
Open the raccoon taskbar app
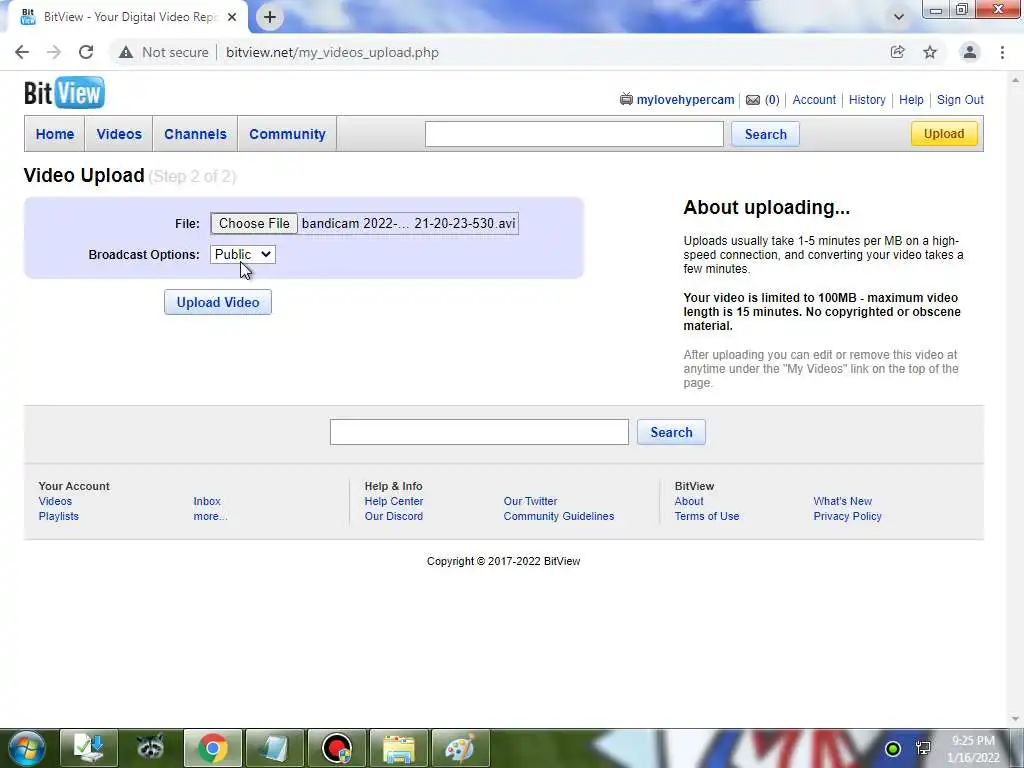[151, 748]
